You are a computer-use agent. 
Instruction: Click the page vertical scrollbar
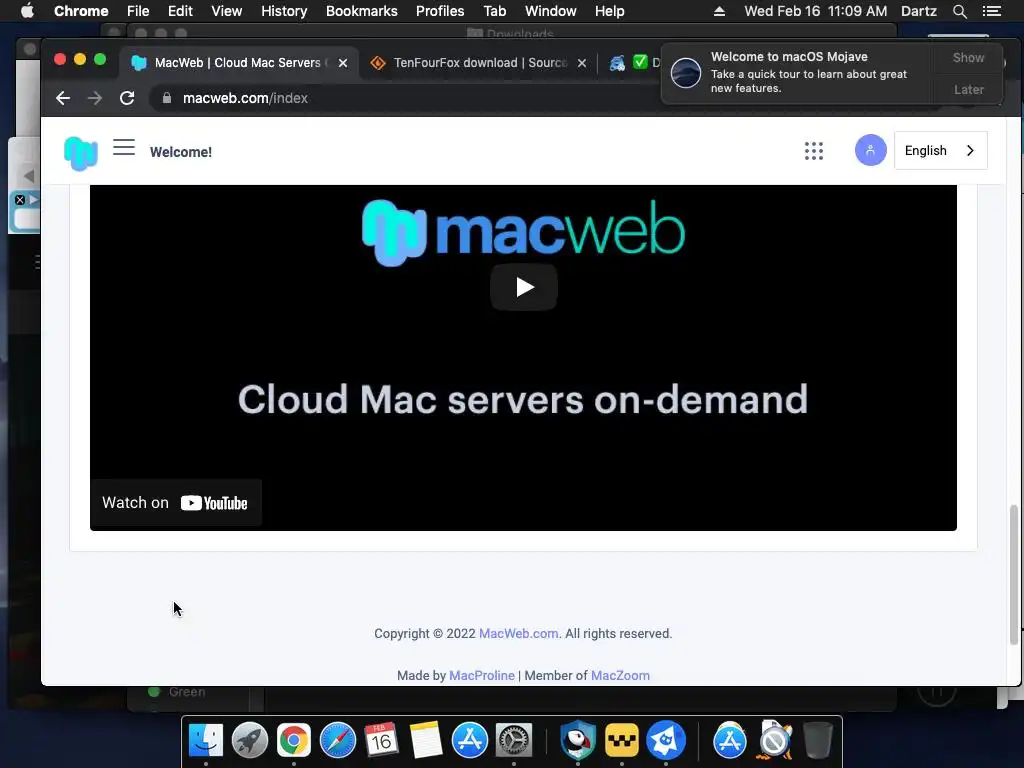coord(1014,575)
